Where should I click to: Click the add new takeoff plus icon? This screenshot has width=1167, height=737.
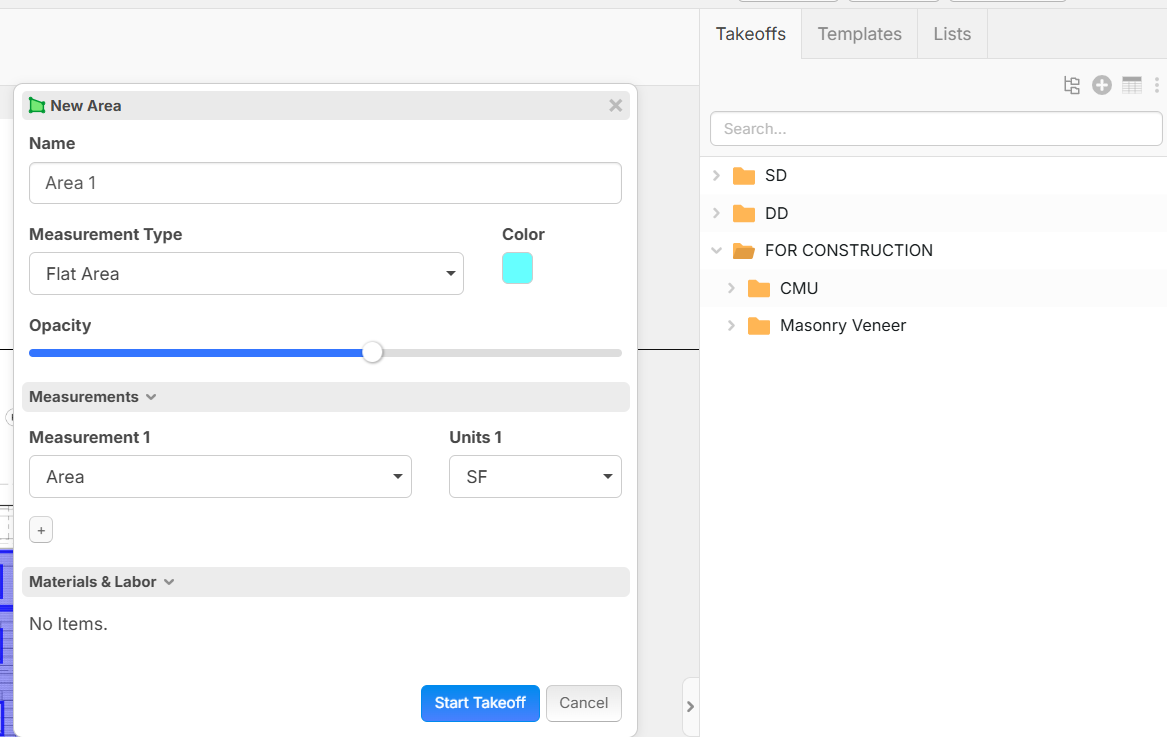(1102, 86)
